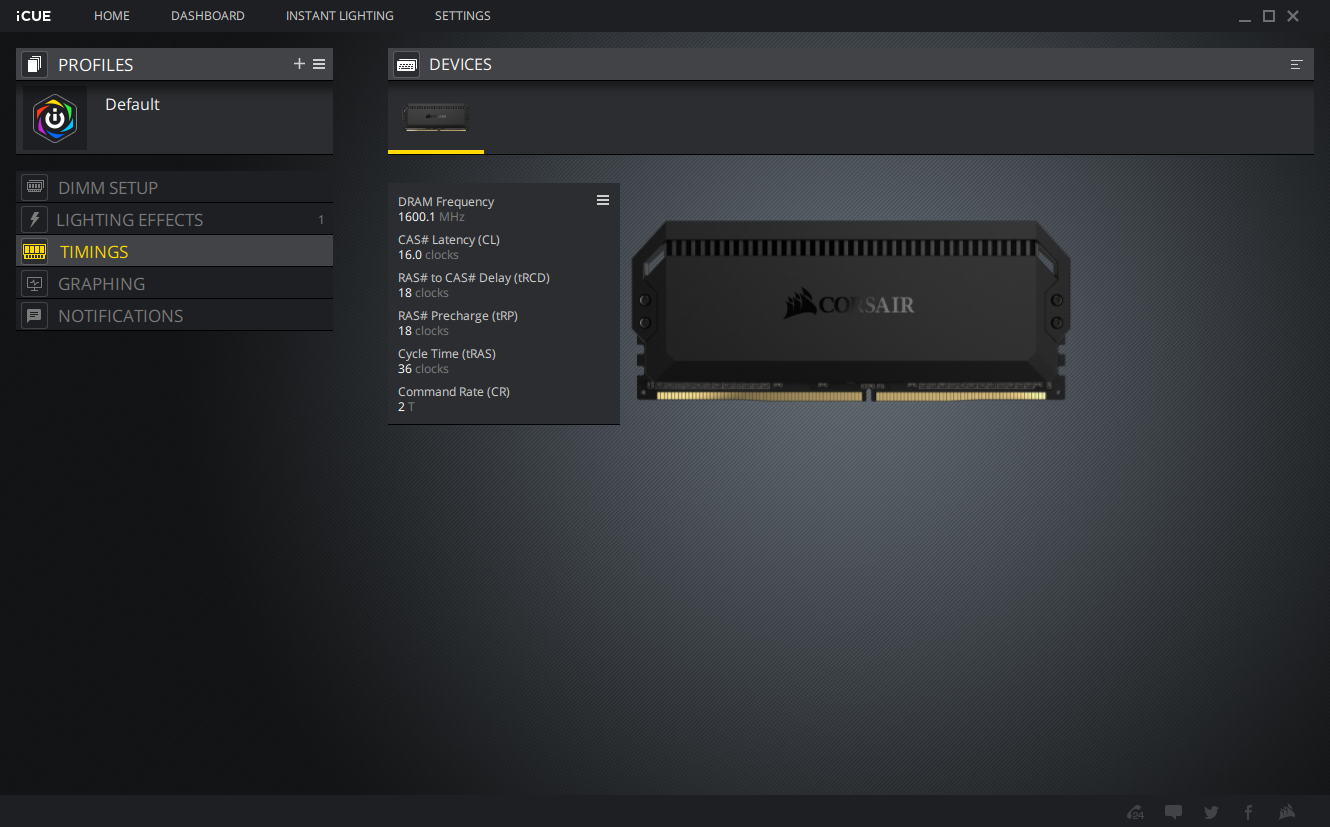This screenshot has height=827, width=1330.
Task: Open the Facebook icon in footer
Action: pos(1249,812)
